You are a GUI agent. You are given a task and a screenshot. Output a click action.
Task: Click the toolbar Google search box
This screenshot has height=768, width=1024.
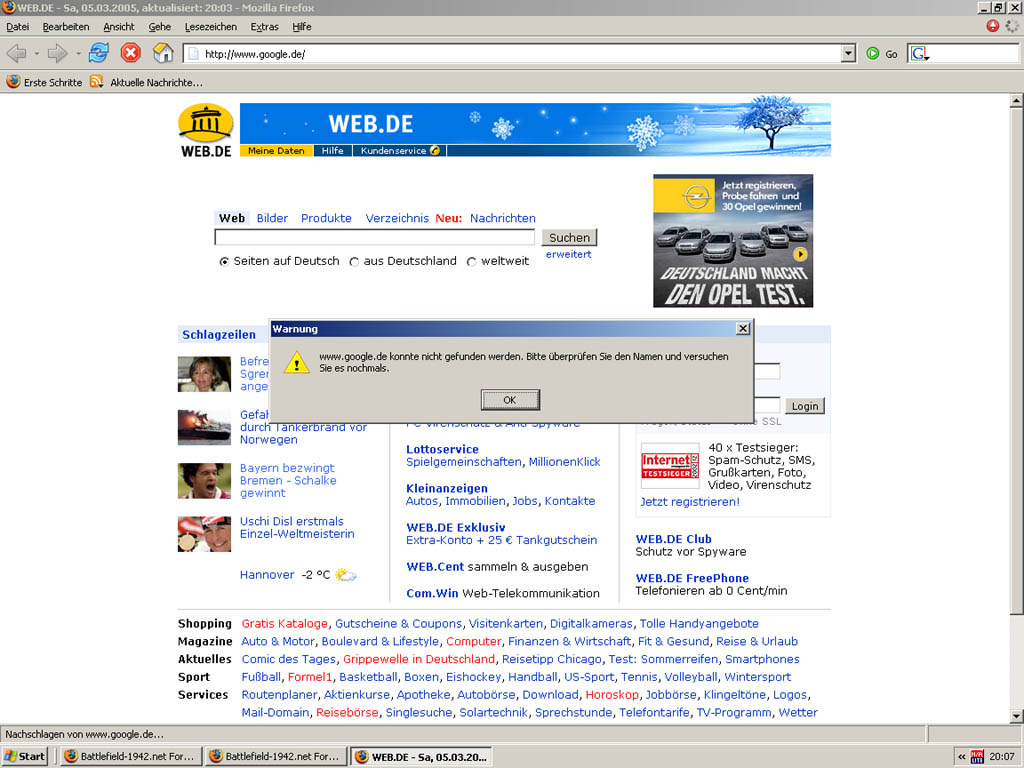point(974,54)
